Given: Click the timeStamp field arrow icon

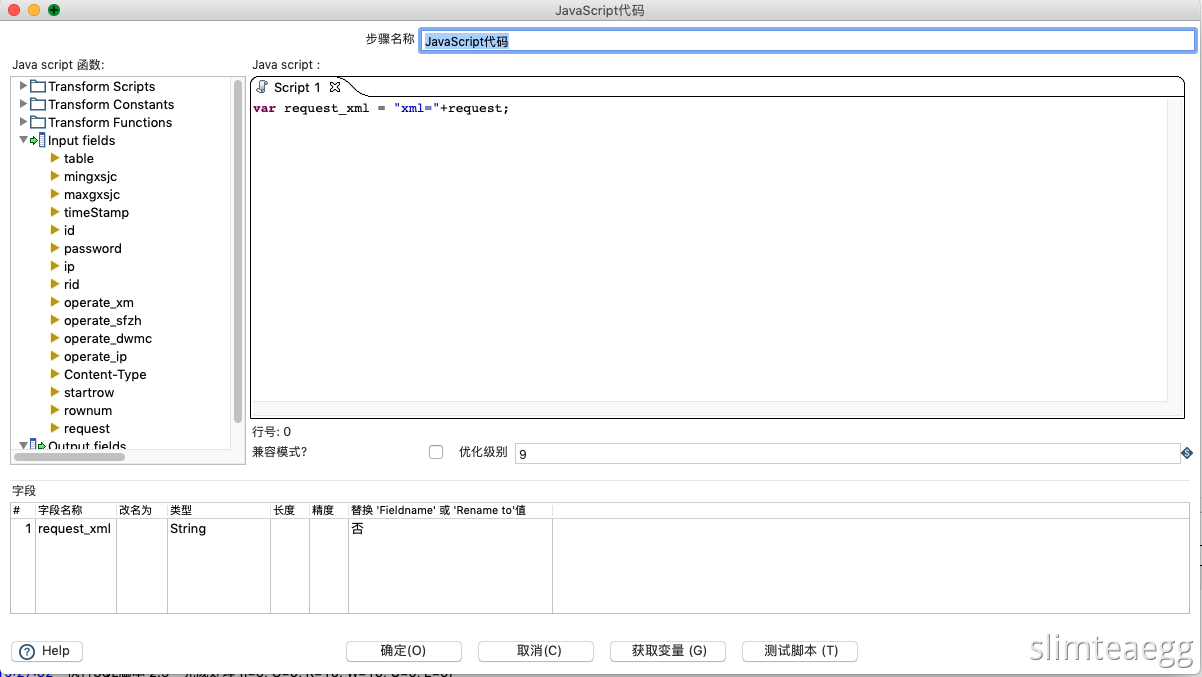Looking at the screenshot, I should tap(55, 212).
